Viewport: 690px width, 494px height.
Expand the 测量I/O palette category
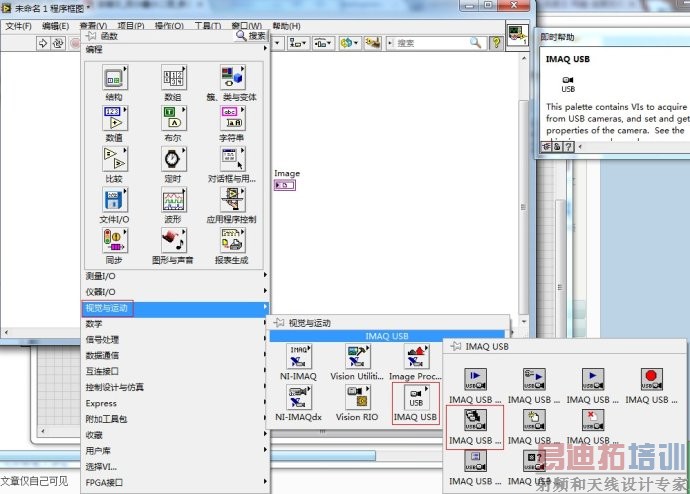(176, 276)
